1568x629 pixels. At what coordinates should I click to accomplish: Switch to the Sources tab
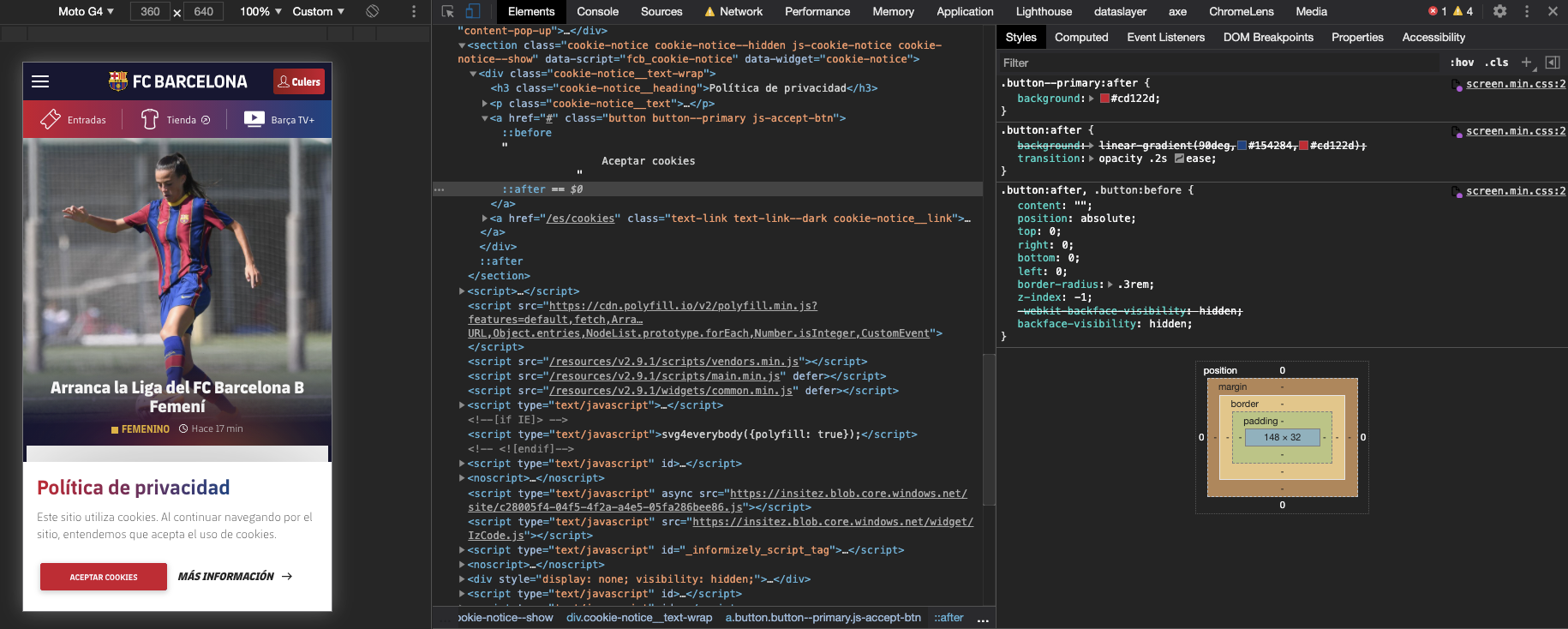pyautogui.click(x=661, y=11)
